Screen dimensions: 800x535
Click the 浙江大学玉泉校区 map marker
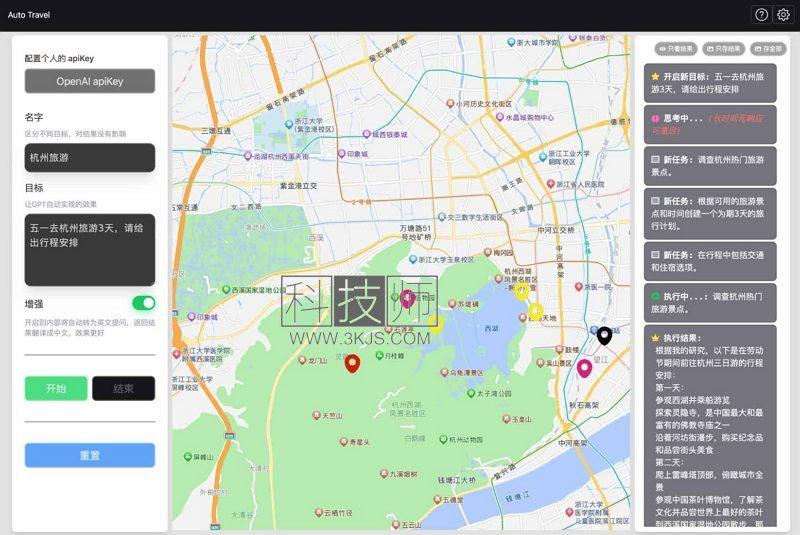413,259
